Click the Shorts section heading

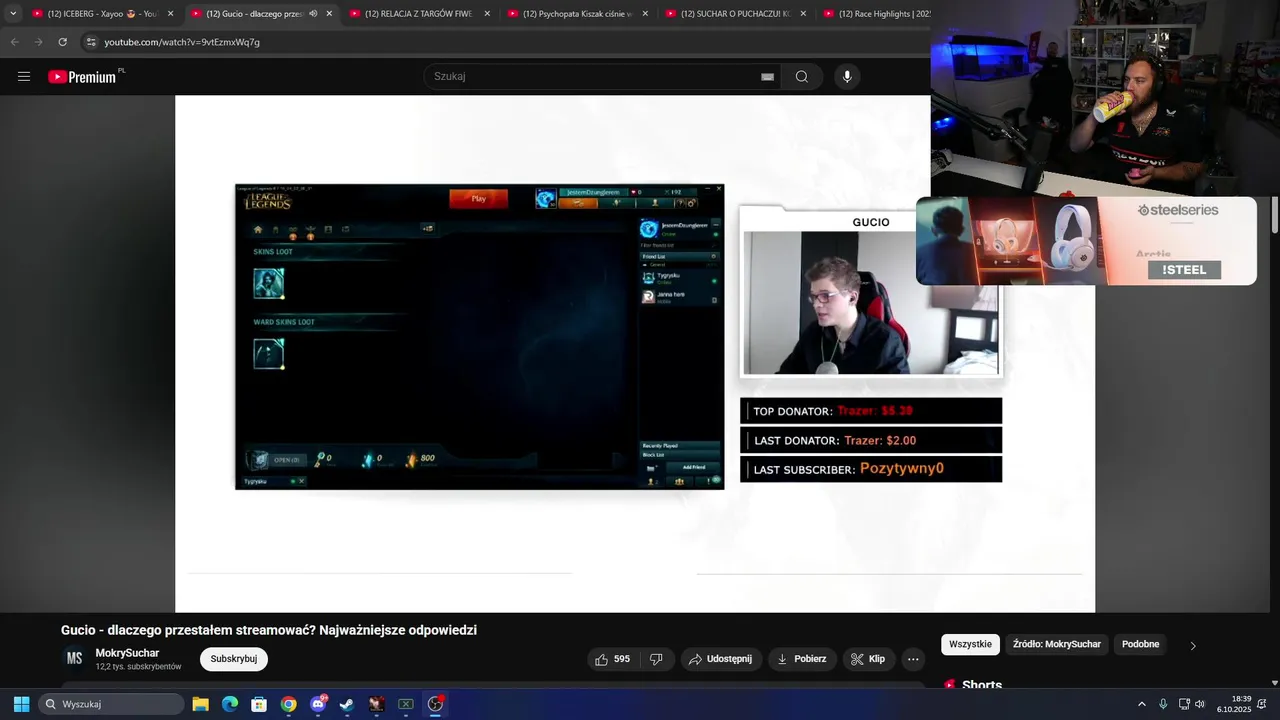[x=982, y=685]
